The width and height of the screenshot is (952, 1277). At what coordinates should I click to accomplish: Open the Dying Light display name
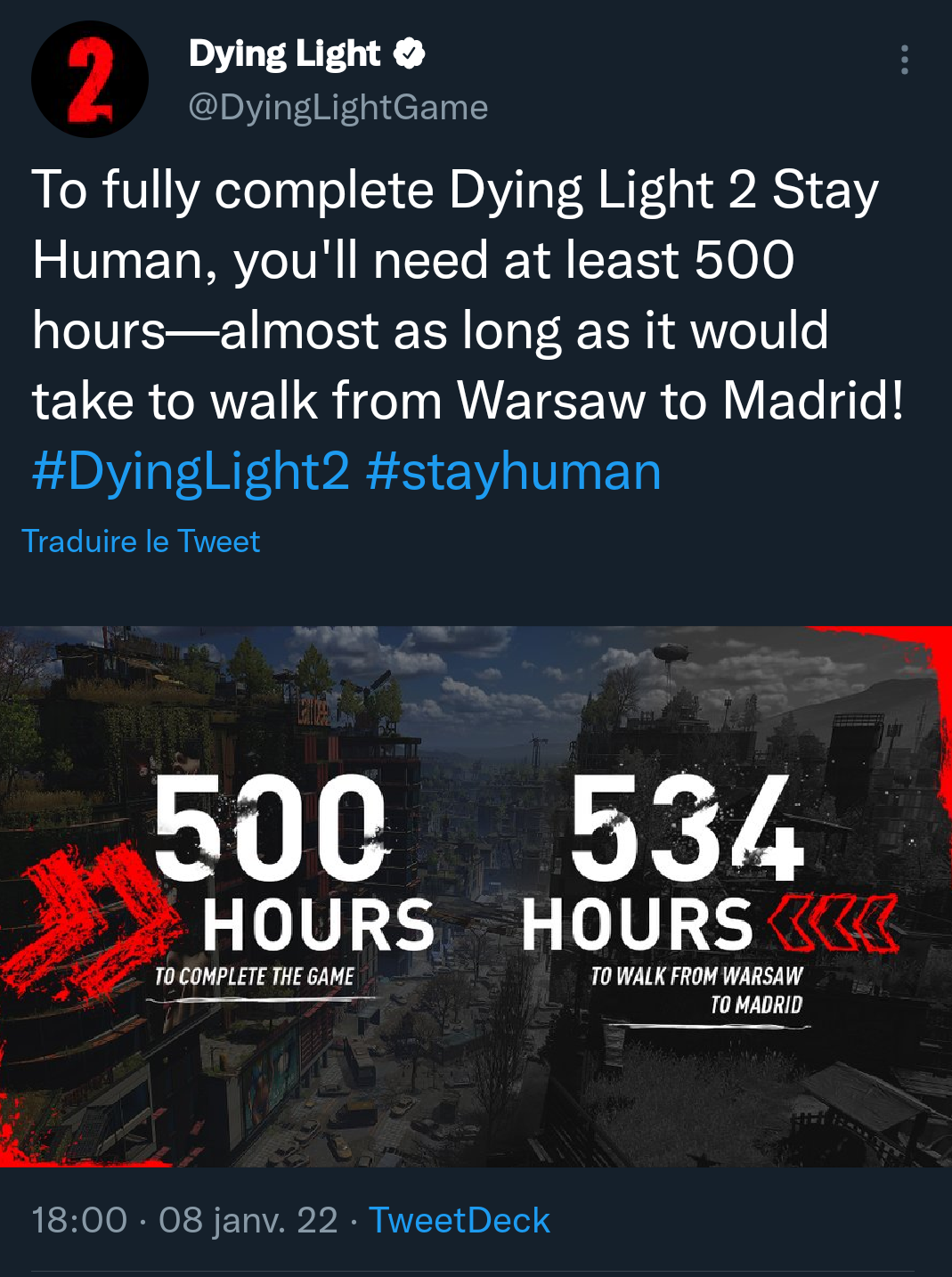click(285, 54)
